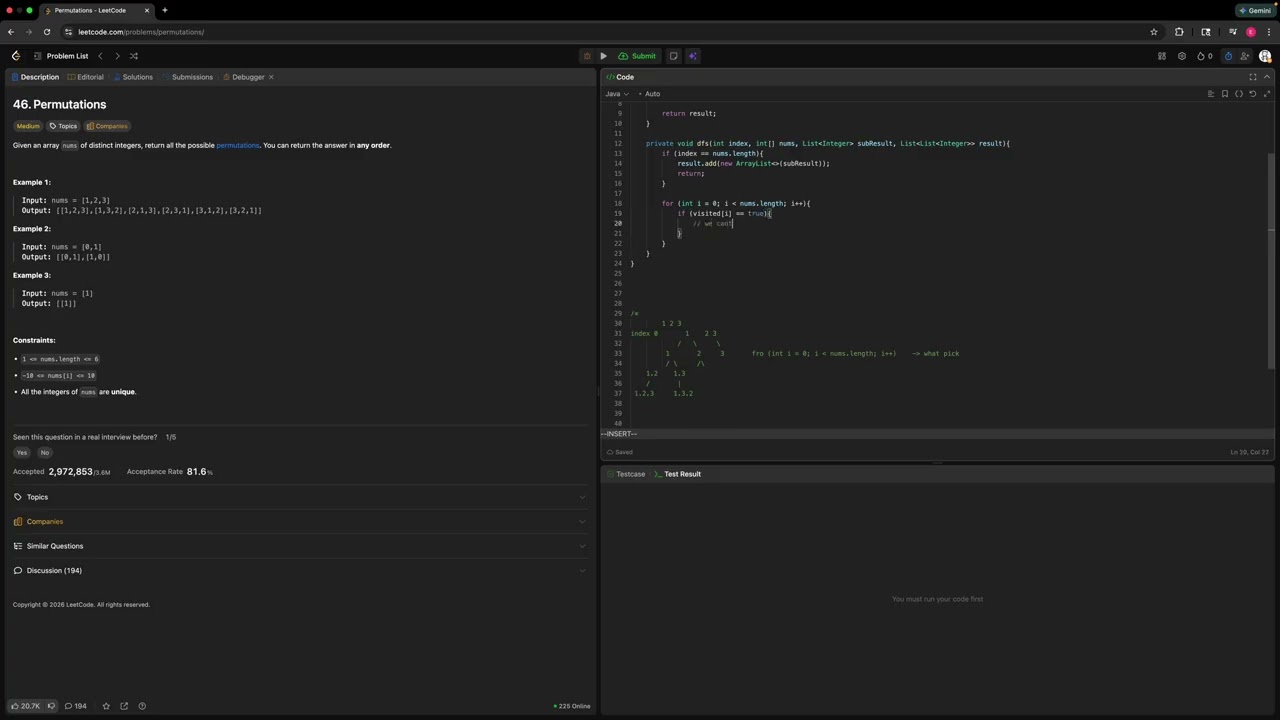The width and height of the screenshot is (1280, 720).
Task: Open the layout manager icon
Action: click(1162, 56)
